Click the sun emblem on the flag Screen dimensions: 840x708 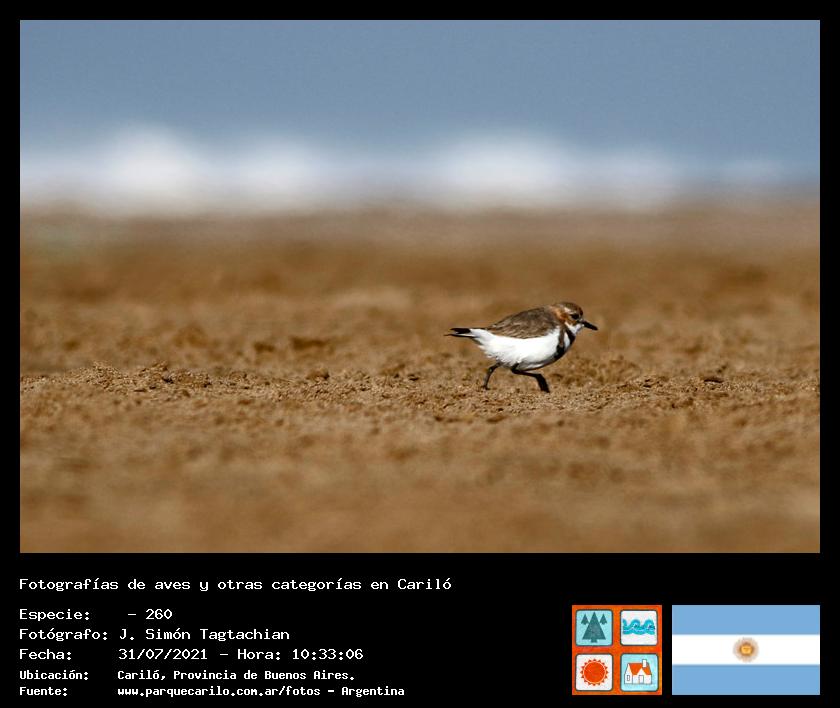745,650
